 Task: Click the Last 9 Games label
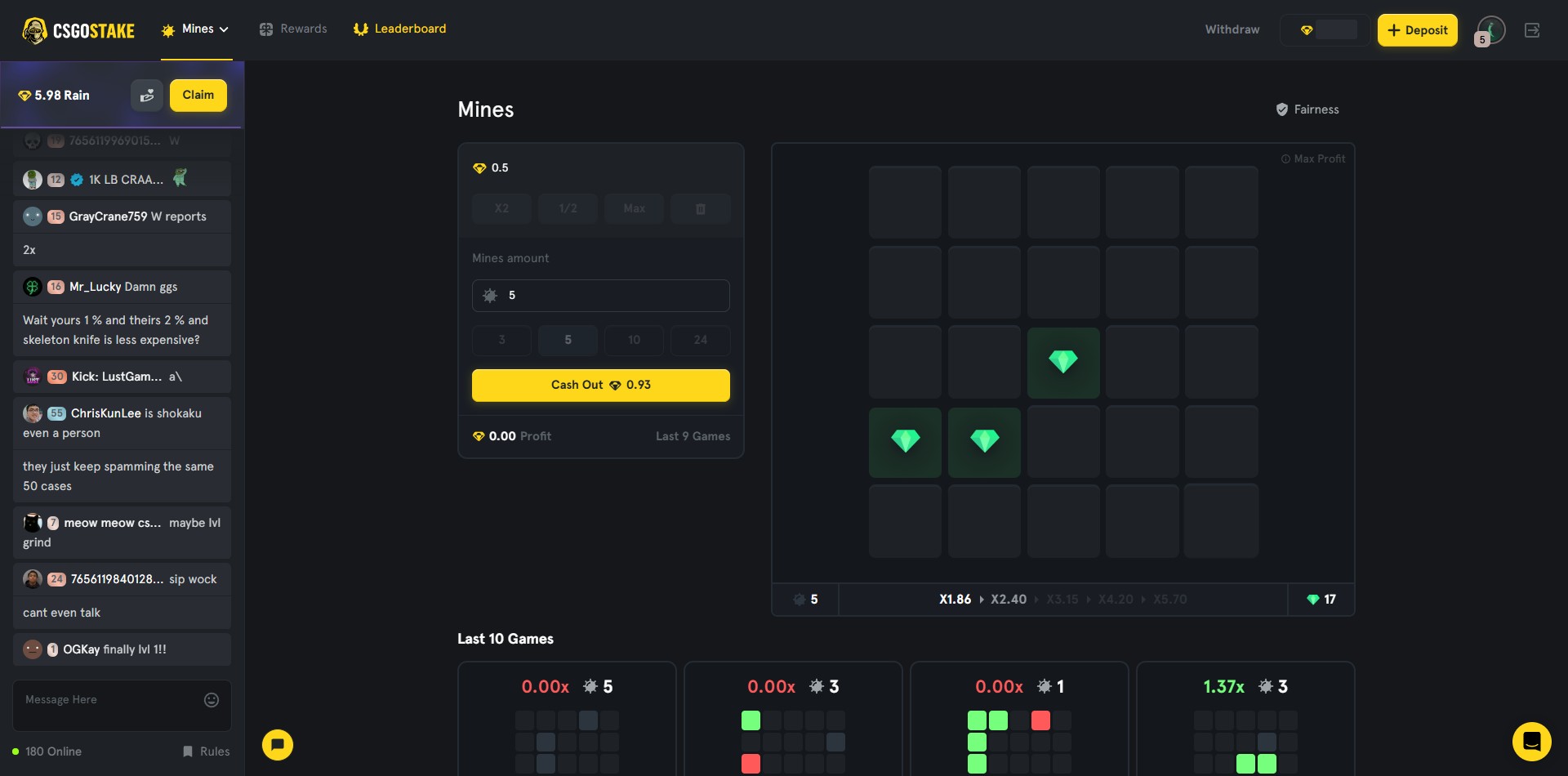tap(693, 436)
